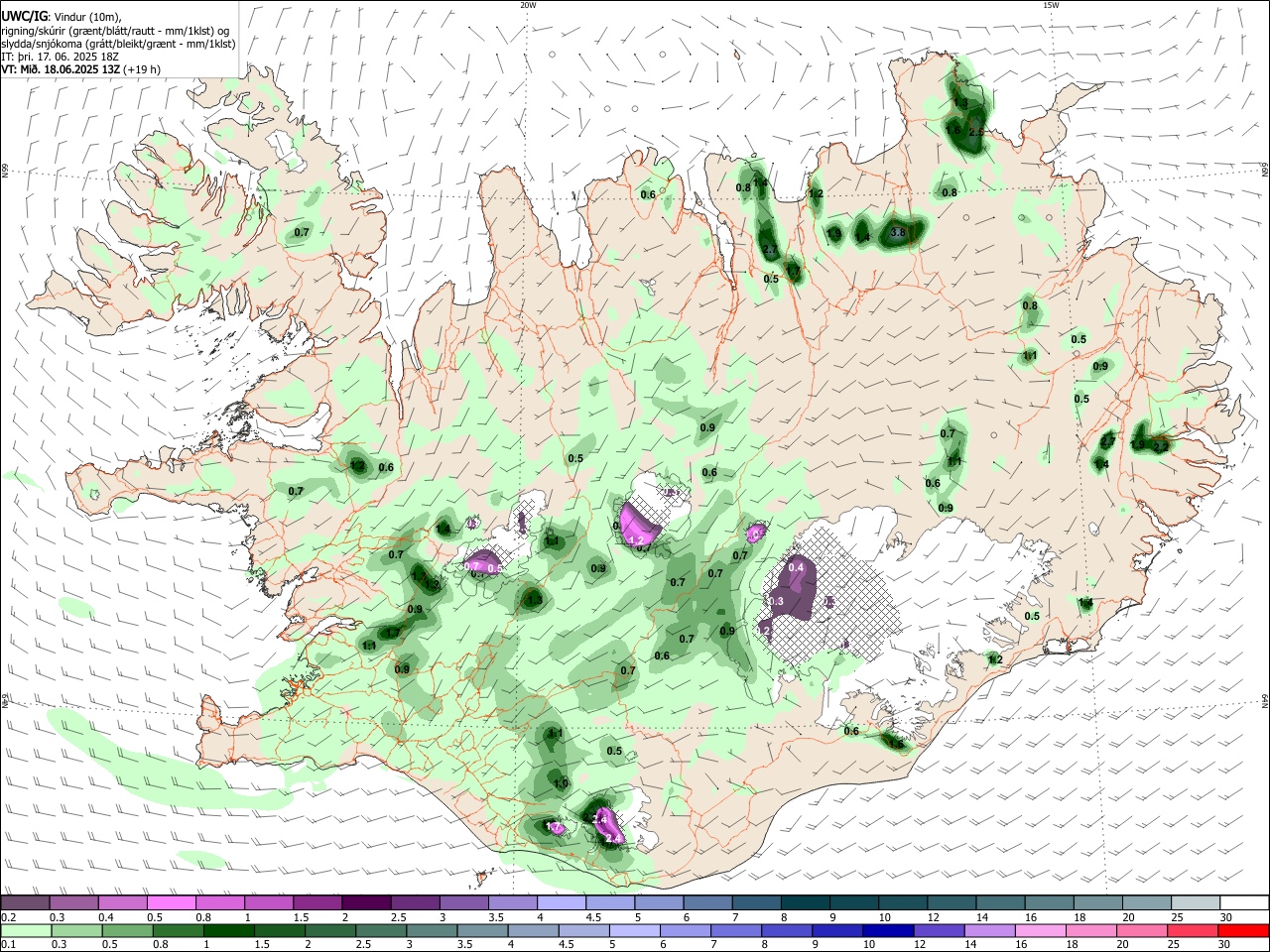Select the pale pink 16–18 rain-scale swatch
This screenshot has width=1270, height=952.
(x=1041, y=930)
